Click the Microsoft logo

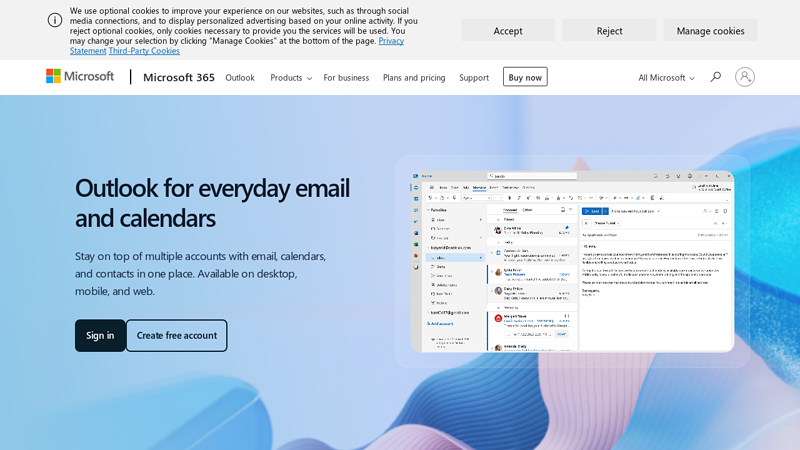(x=80, y=77)
